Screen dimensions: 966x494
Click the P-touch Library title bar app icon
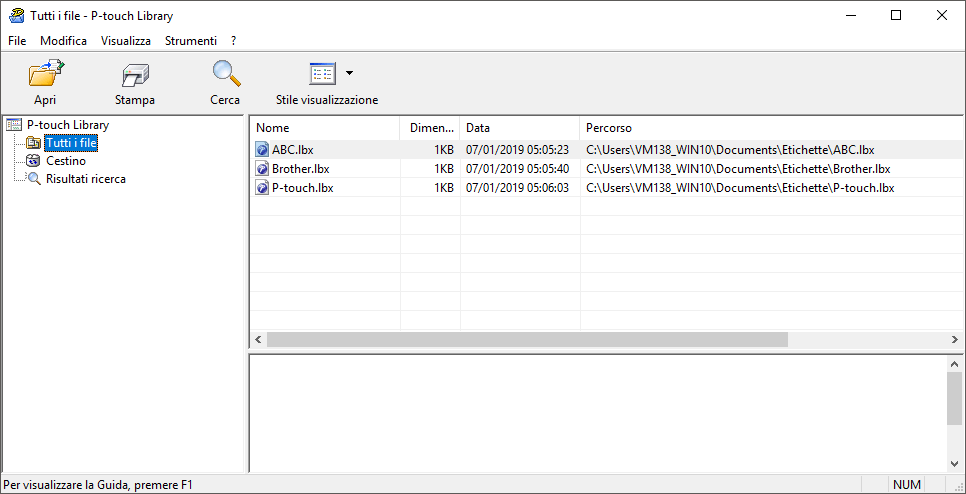point(17,16)
